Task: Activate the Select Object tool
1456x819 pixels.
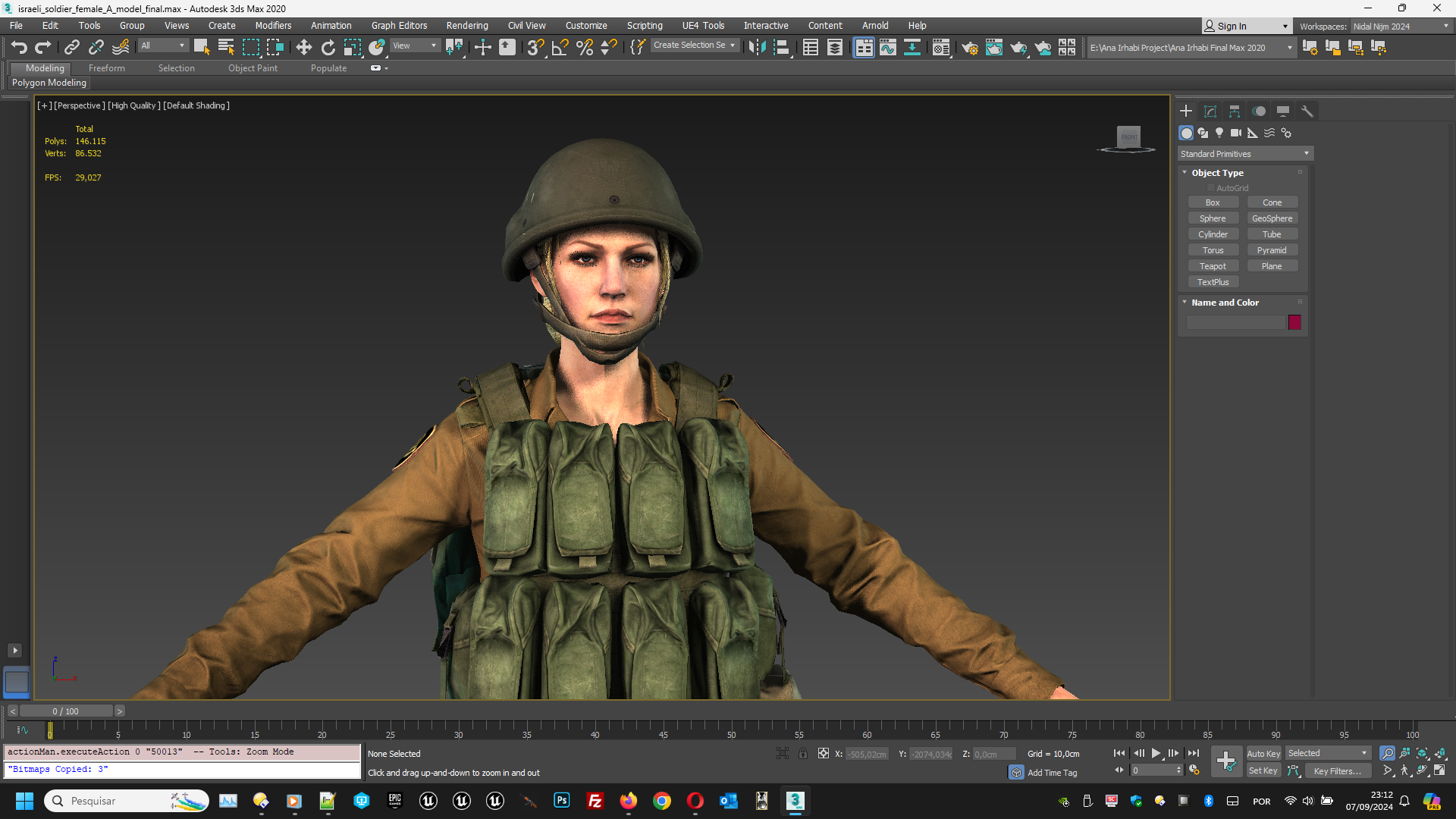Action: tap(201, 47)
